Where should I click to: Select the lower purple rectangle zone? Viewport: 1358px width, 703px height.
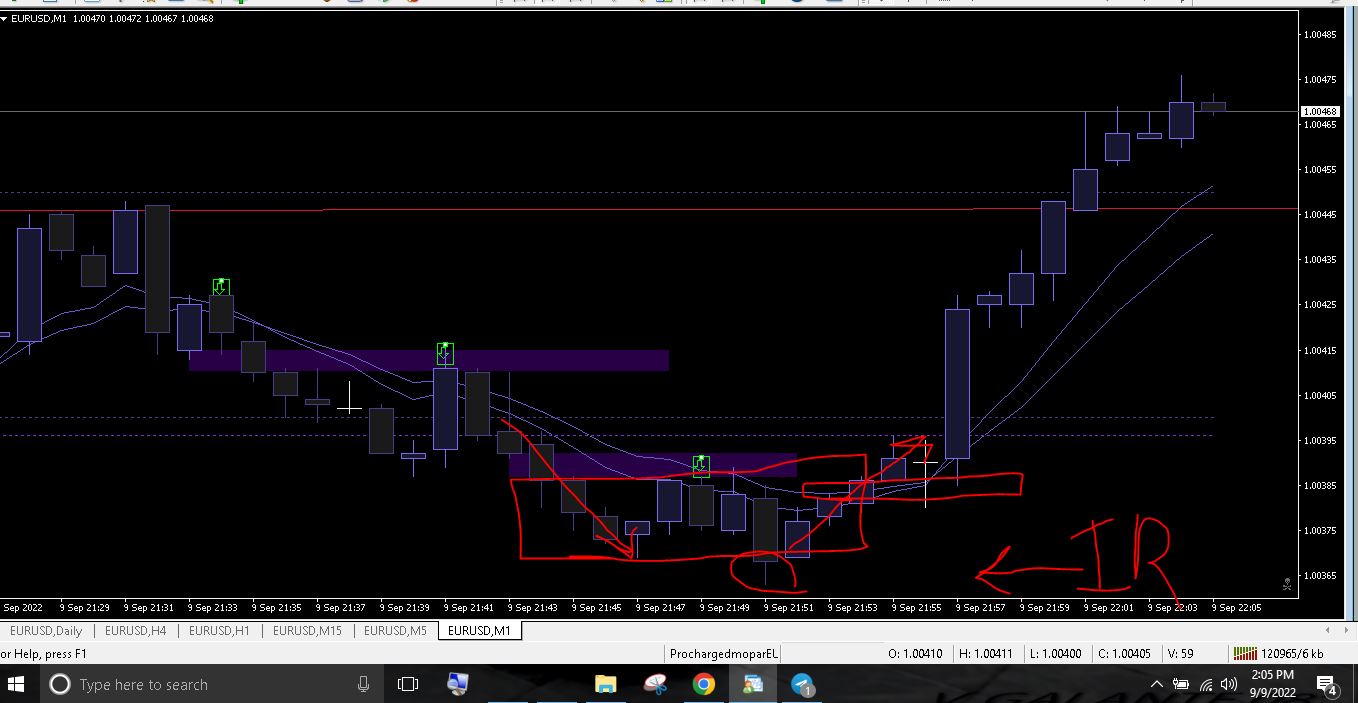652,465
